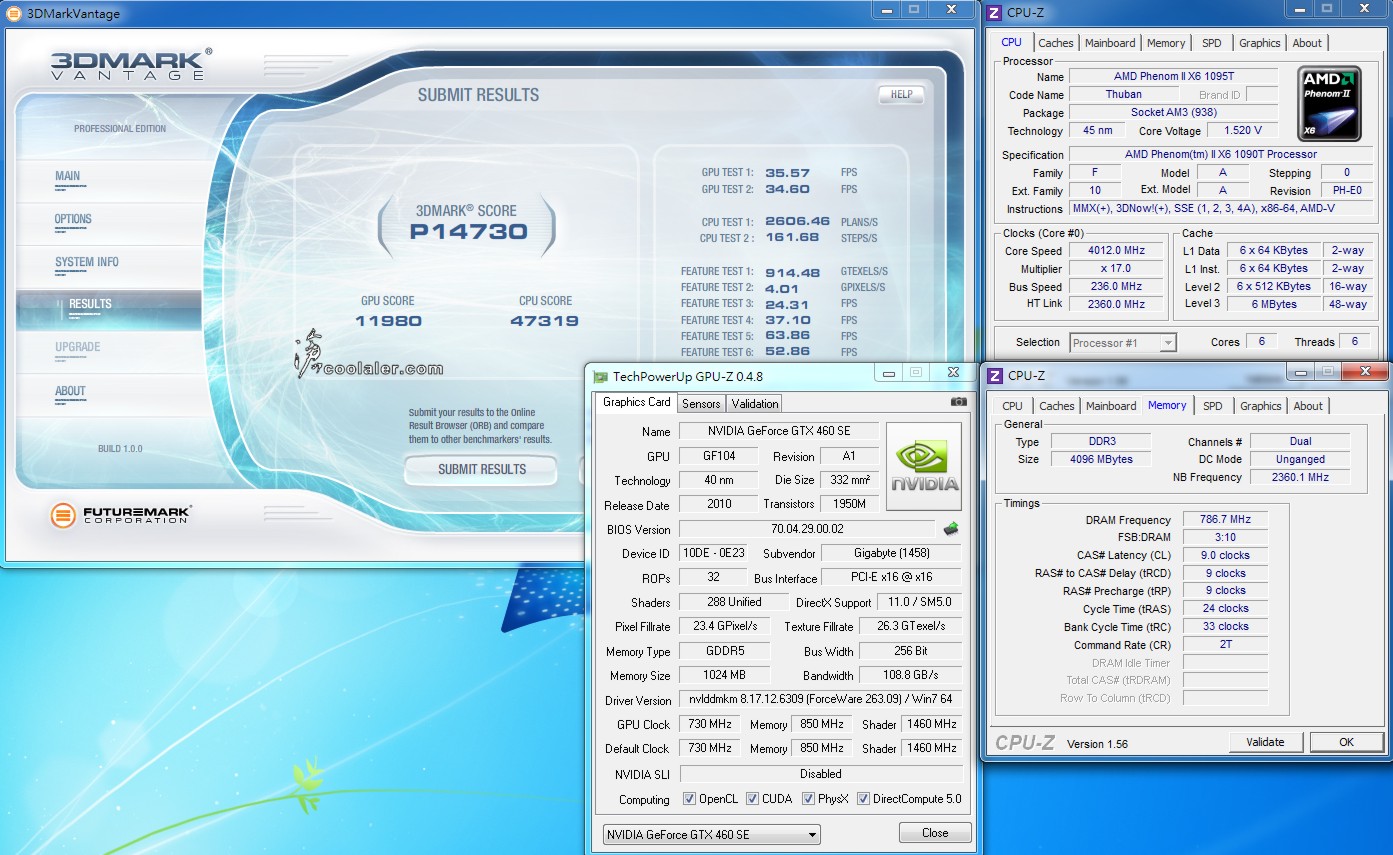
Task: Switch to the Sensors tab in GPU-Z
Action: pyautogui.click(x=701, y=403)
